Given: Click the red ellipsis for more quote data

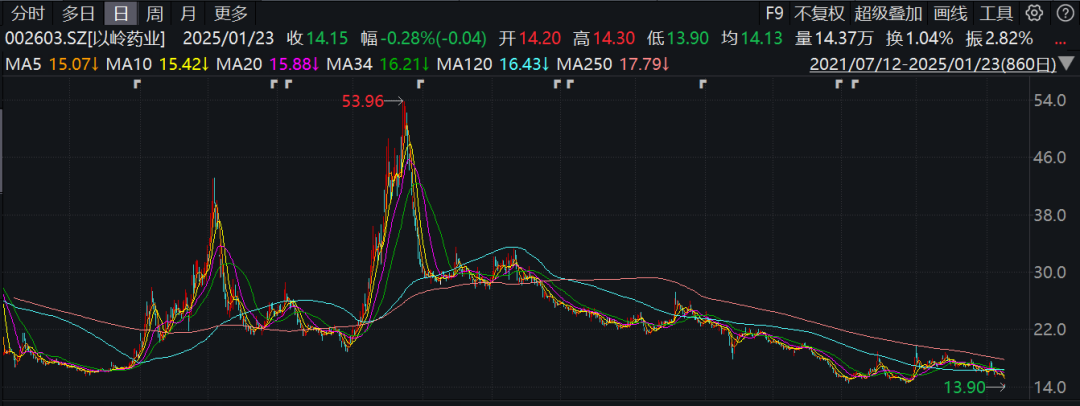Looking at the screenshot, I should [x=1060, y=40].
